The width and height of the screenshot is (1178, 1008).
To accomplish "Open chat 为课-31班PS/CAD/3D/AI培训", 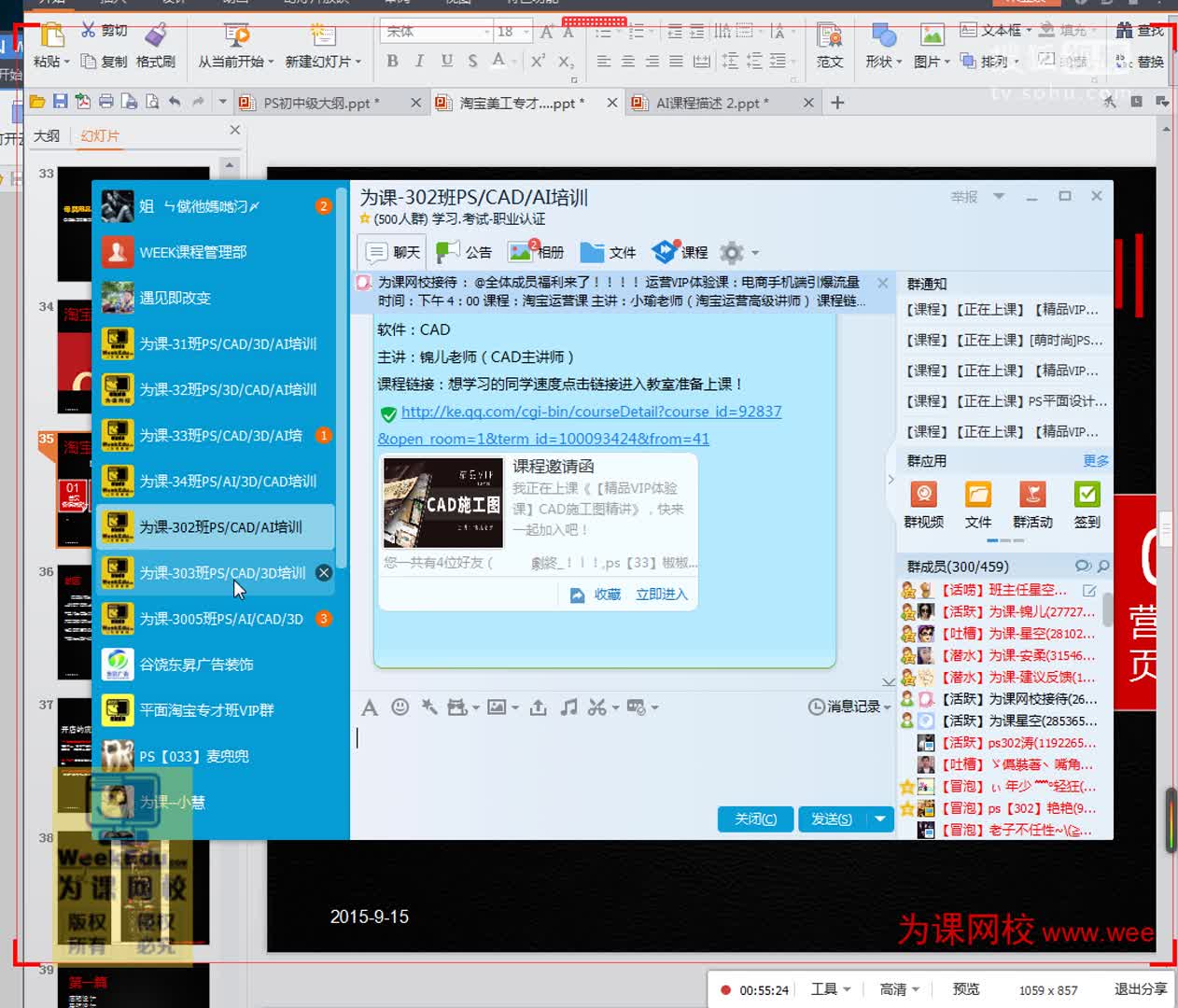I will 216,343.
